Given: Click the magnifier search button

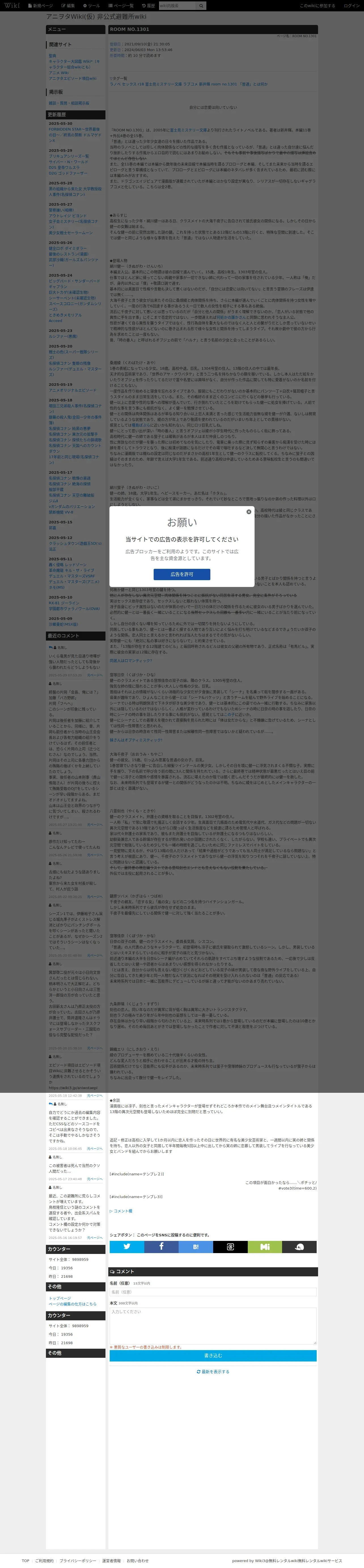Looking at the screenshot, I should 201,5.
